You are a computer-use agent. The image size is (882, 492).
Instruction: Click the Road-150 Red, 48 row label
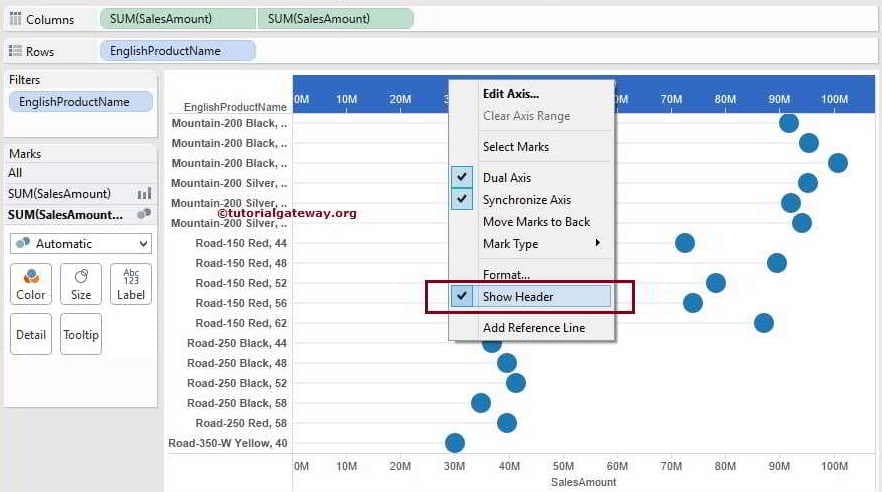[241, 263]
